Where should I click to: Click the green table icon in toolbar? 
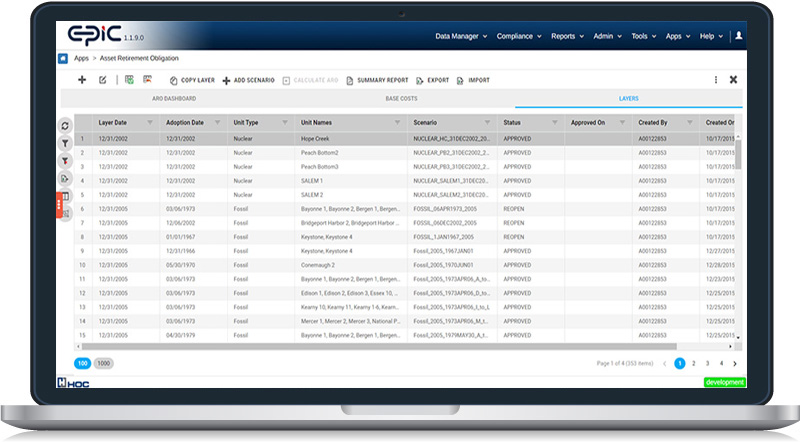(129, 80)
